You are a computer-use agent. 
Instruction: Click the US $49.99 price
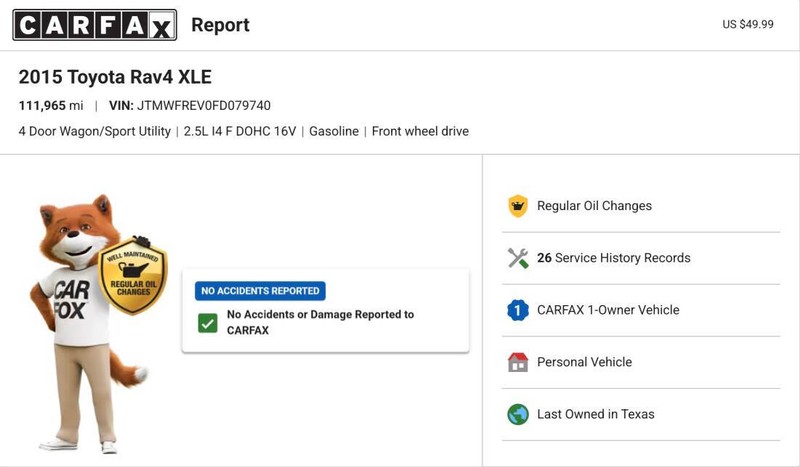(x=748, y=24)
